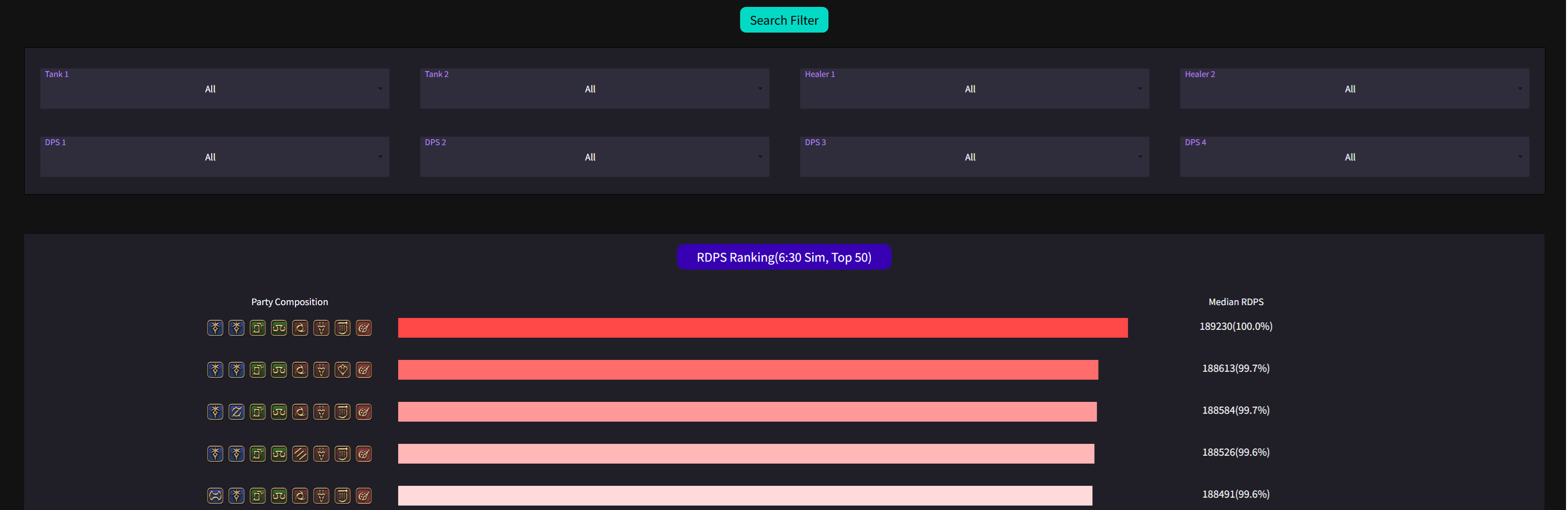Click the Search Filter button

coord(784,20)
